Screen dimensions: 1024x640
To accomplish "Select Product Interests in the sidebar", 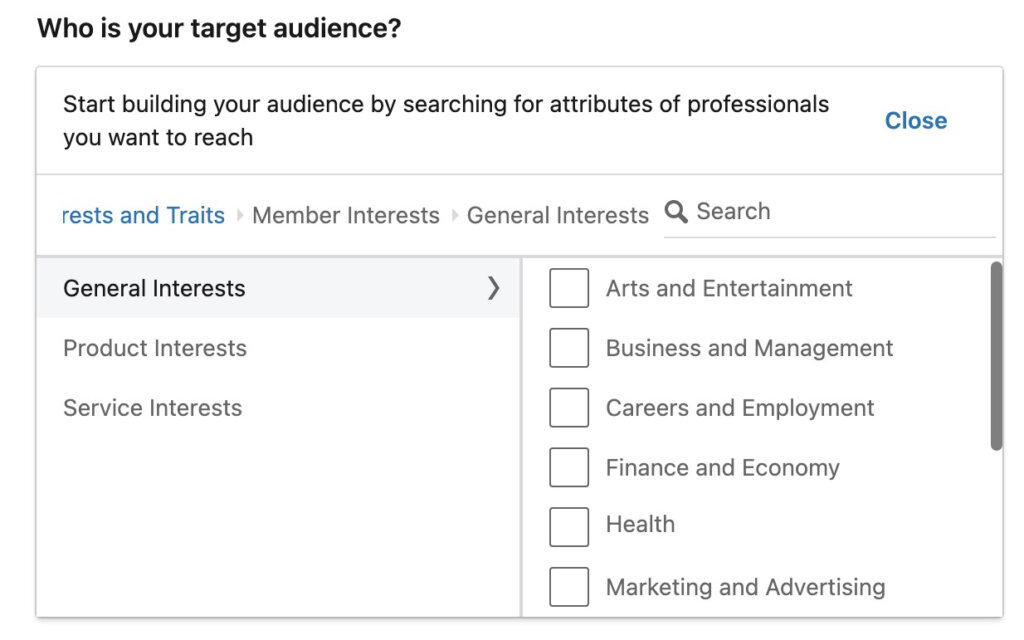I will [154, 348].
